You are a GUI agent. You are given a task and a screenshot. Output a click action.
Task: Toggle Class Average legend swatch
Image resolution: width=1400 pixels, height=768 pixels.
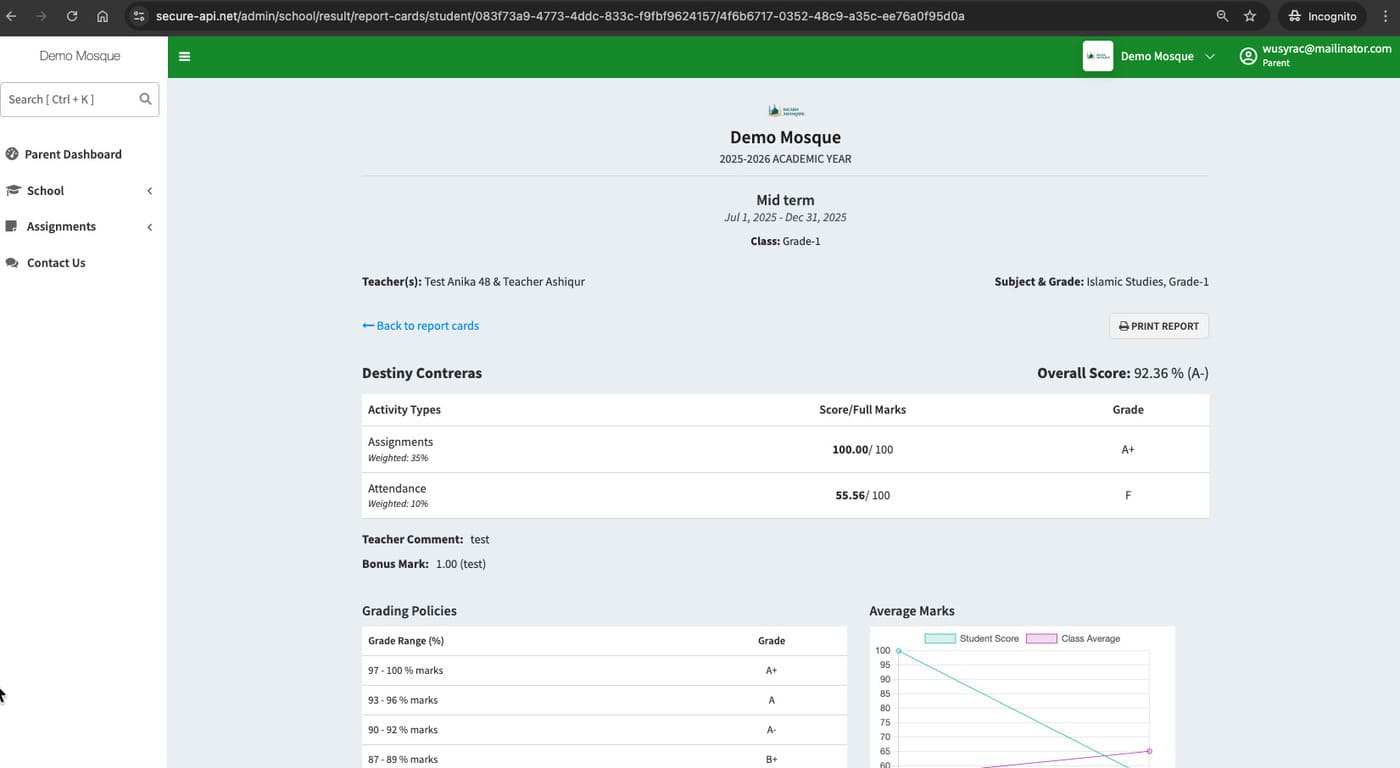pyautogui.click(x=1041, y=638)
